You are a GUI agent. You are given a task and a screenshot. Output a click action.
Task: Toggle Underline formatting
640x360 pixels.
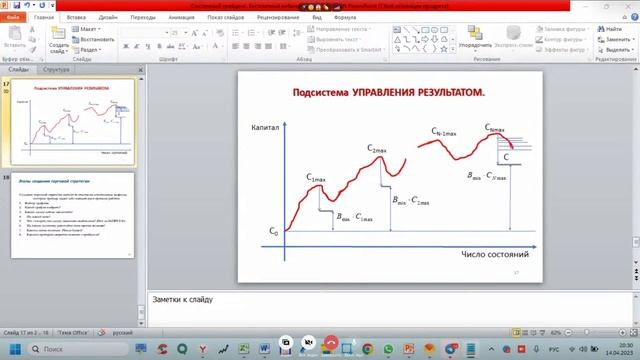point(148,47)
